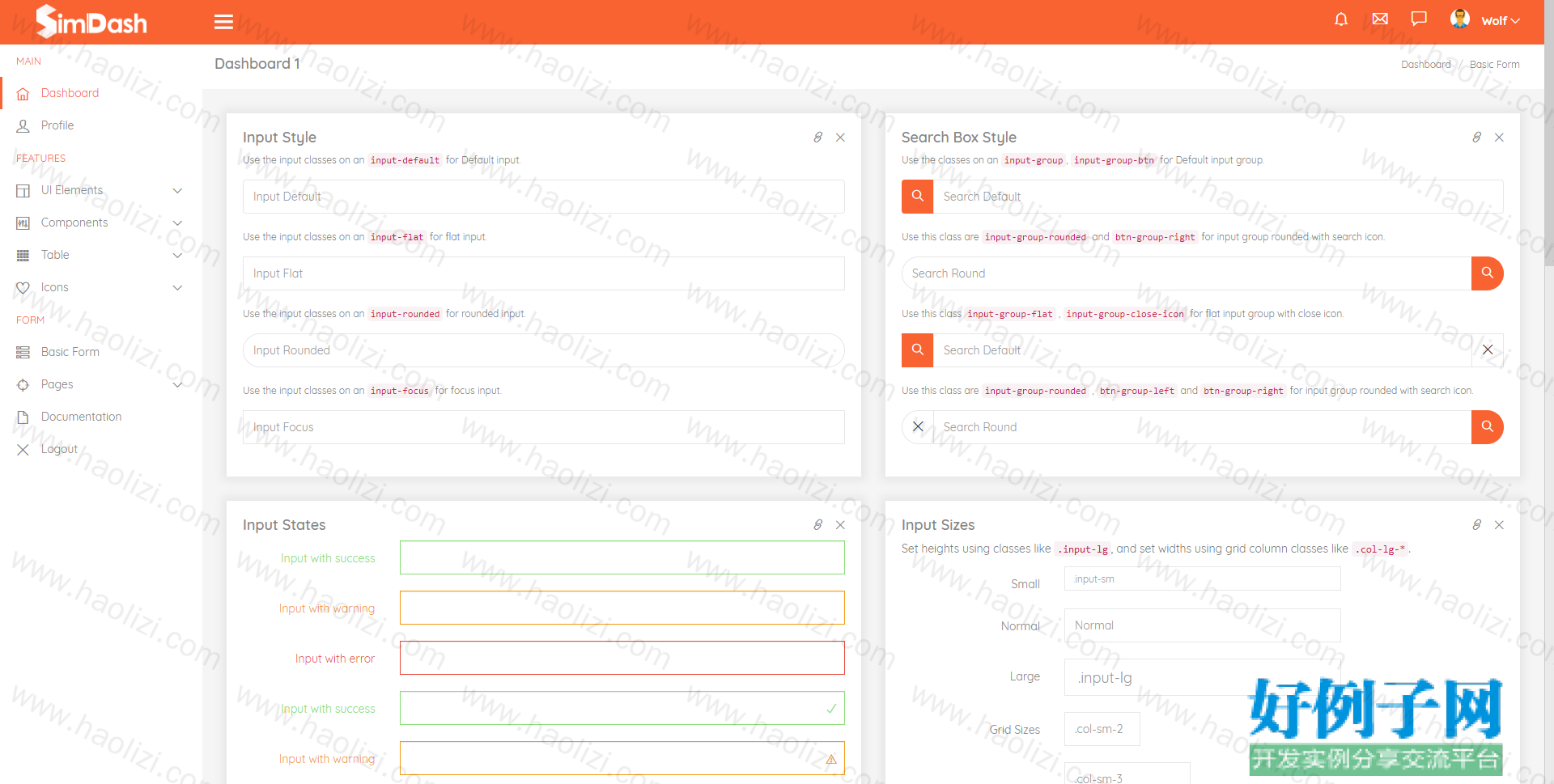Click the Pages diamond icon
1554x784 pixels.
click(x=23, y=385)
